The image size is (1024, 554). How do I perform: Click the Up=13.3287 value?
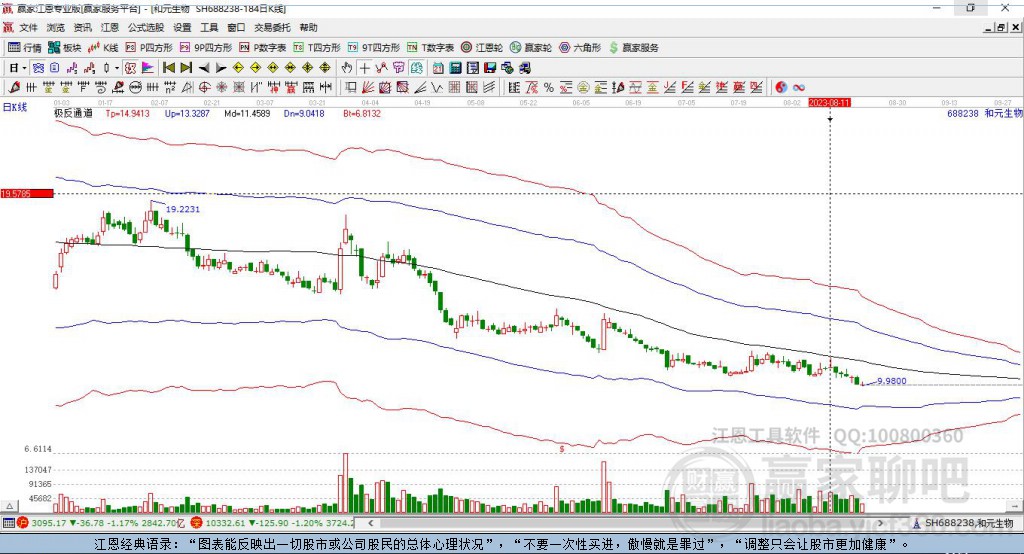(187, 113)
